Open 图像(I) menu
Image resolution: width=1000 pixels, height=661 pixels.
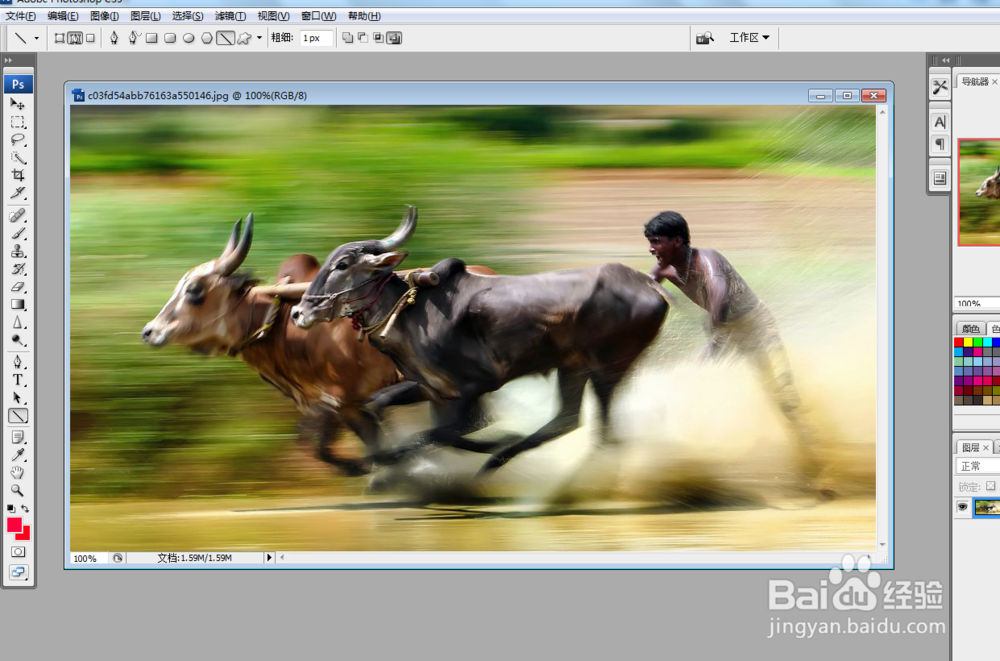click(x=104, y=16)
